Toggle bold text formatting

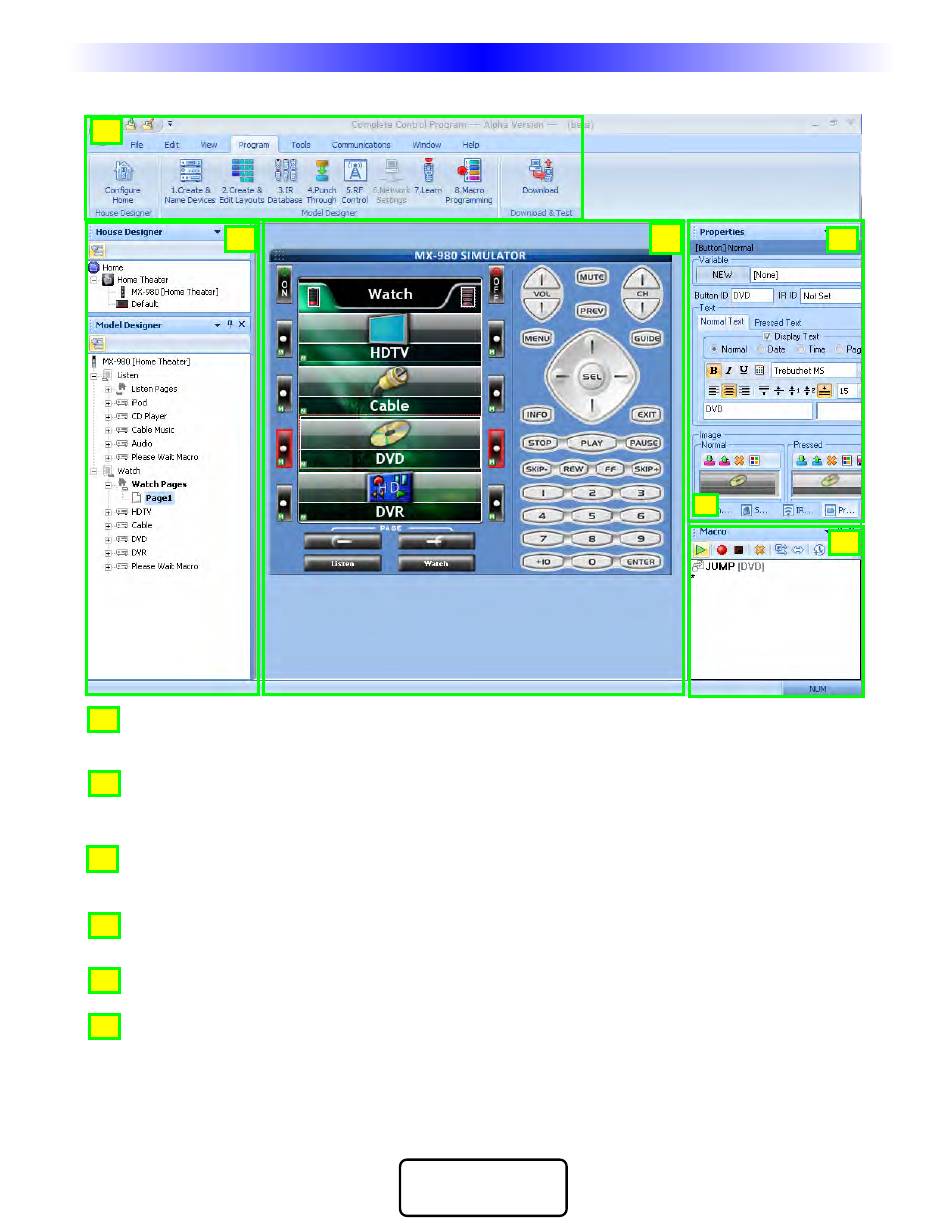pyautogui.click(x=712, y=370)
